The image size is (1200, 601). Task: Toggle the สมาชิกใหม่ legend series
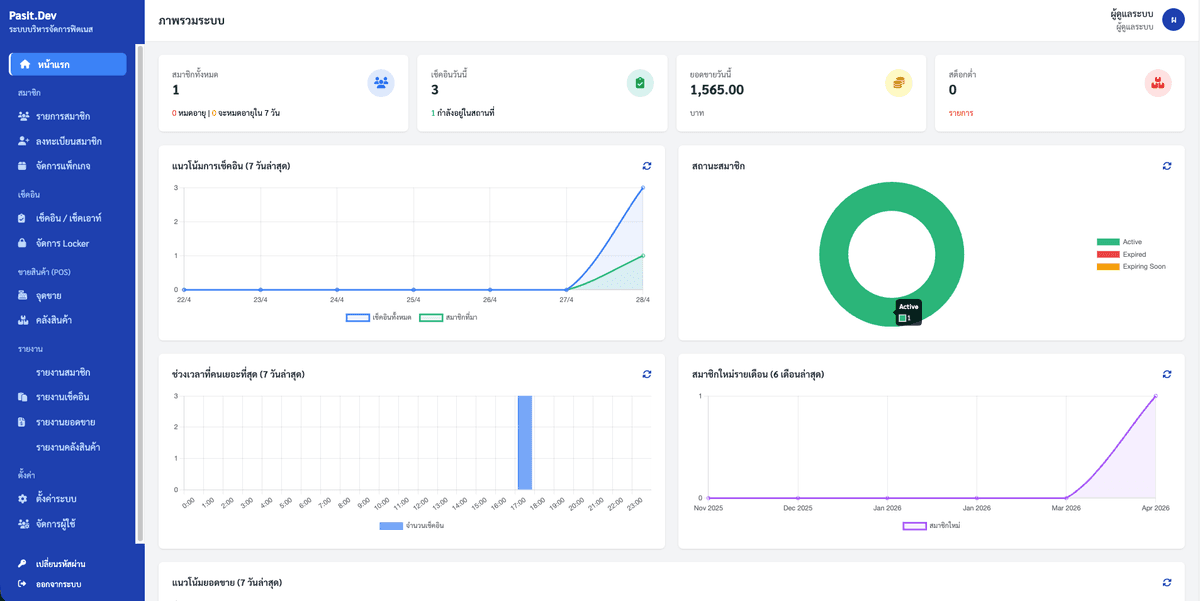click(x=931, y=526)
